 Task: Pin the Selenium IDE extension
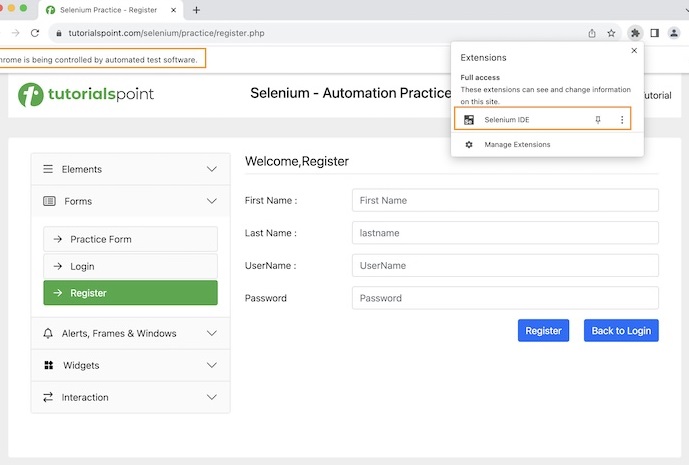click(598, 120)
